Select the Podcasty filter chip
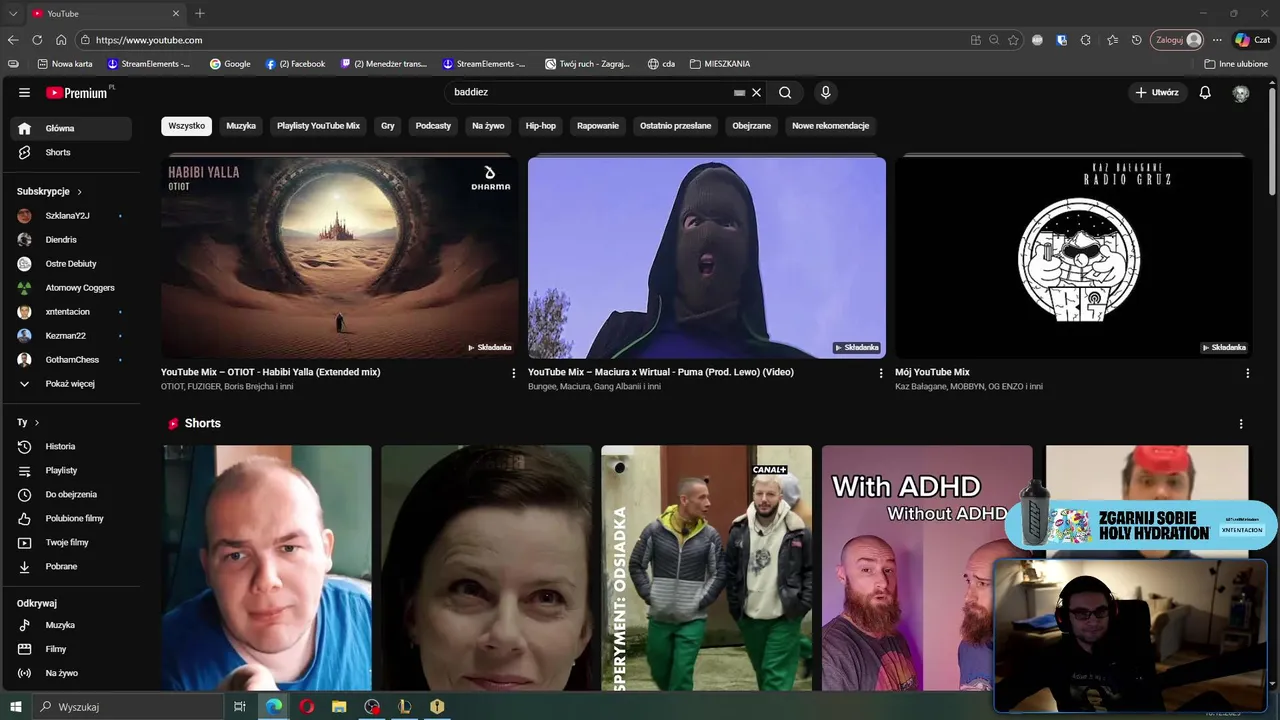The width and height of the screenshot is (1280, 720). click(x=433, y=126)
